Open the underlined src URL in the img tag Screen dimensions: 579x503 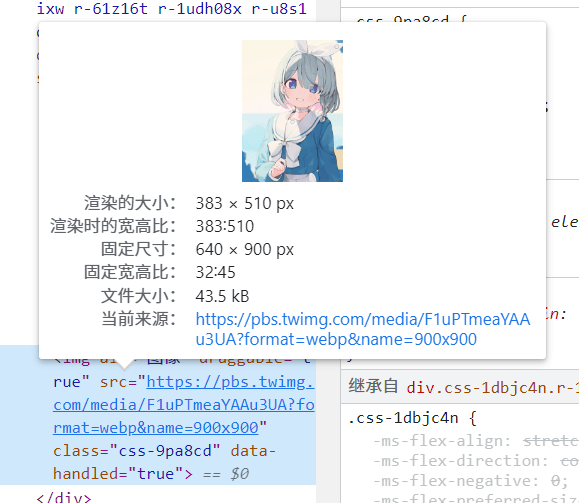[x=184, y=405]
